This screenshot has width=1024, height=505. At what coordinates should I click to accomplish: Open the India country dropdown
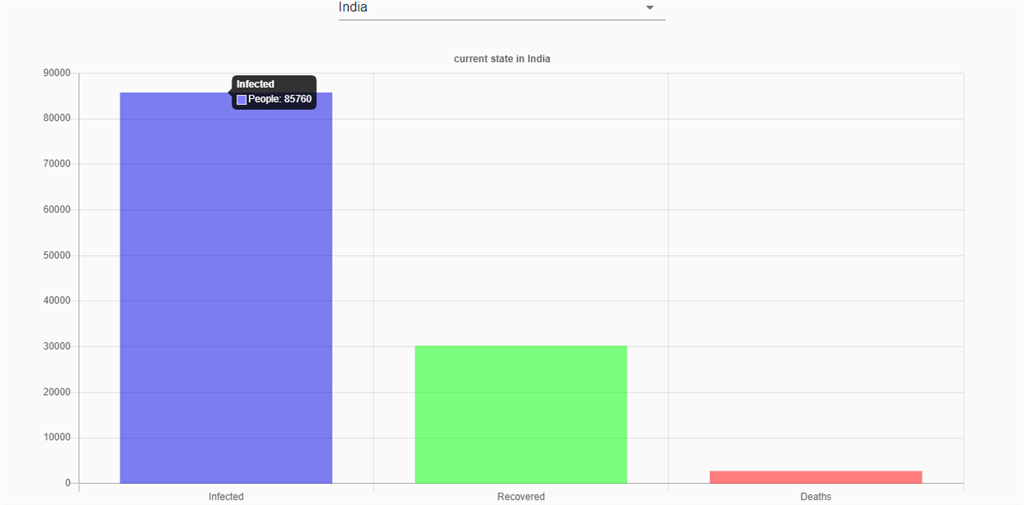(502, 9)
